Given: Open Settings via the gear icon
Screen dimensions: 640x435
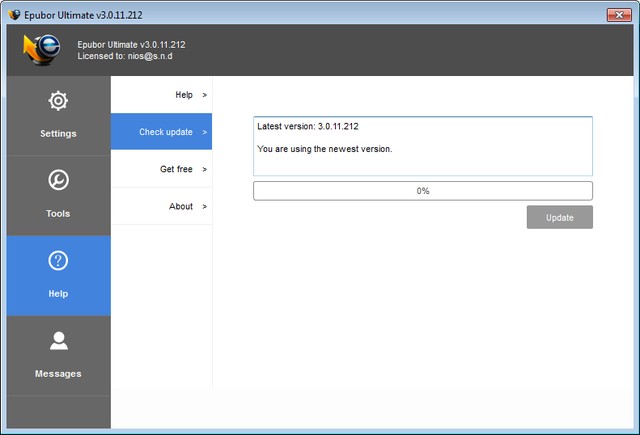Looking at the screenshot, I should (x=58, y=101).
